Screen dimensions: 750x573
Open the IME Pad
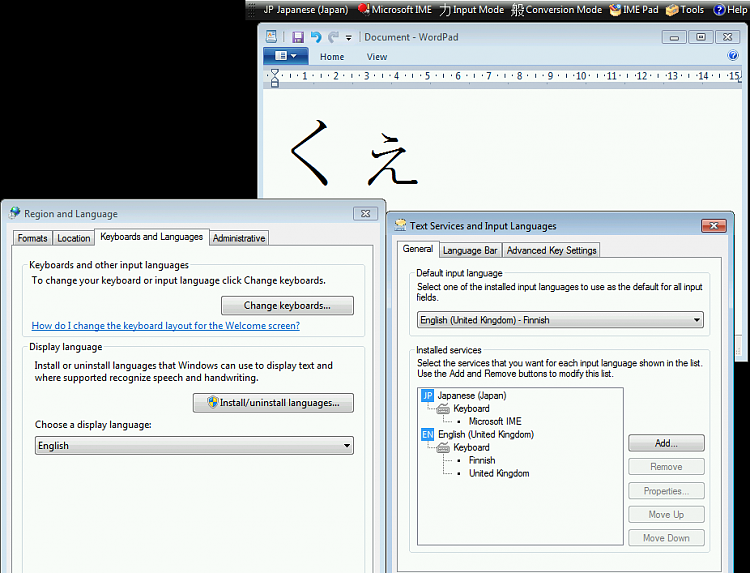pyautogui.click(x=634, y=10)
